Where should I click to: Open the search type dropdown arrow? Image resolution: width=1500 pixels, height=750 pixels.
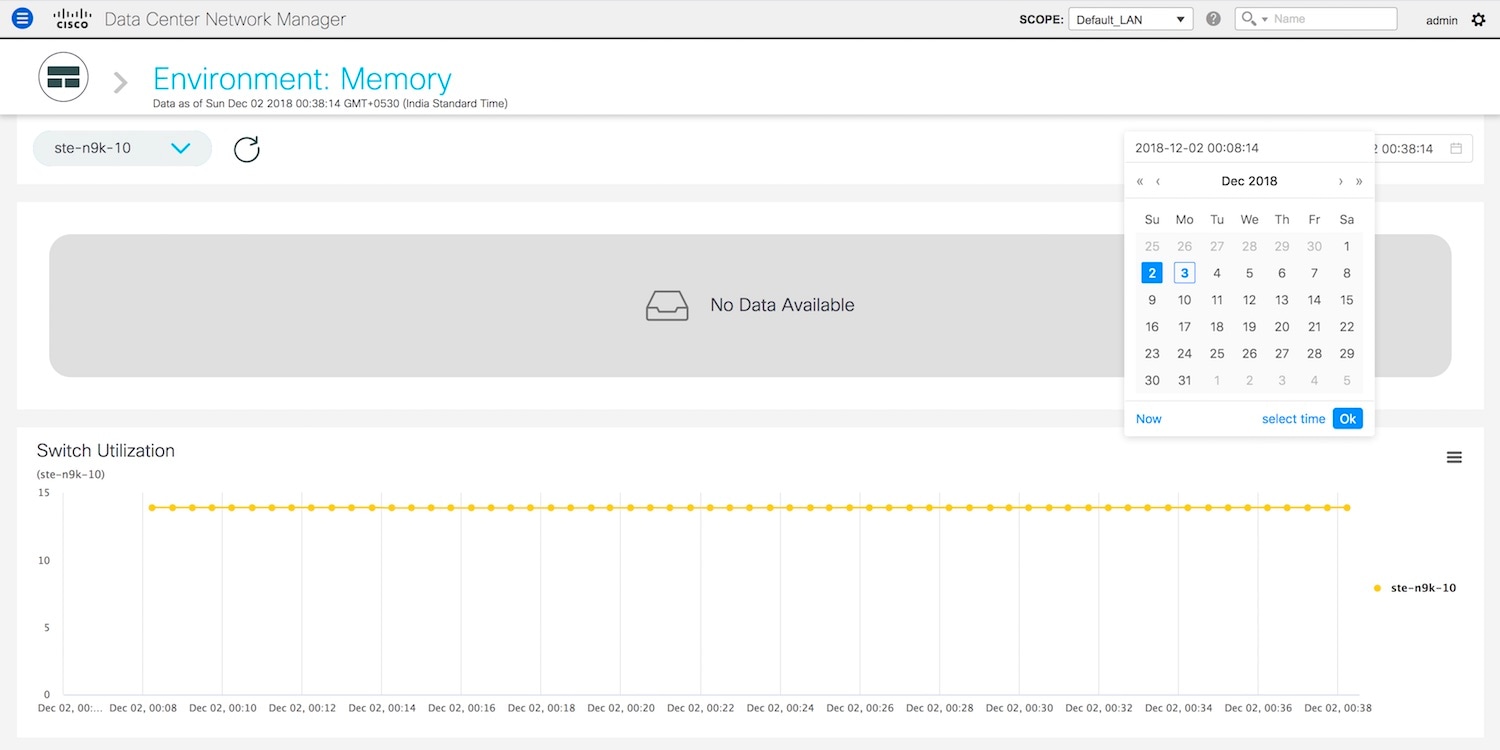pos(1265,19)
